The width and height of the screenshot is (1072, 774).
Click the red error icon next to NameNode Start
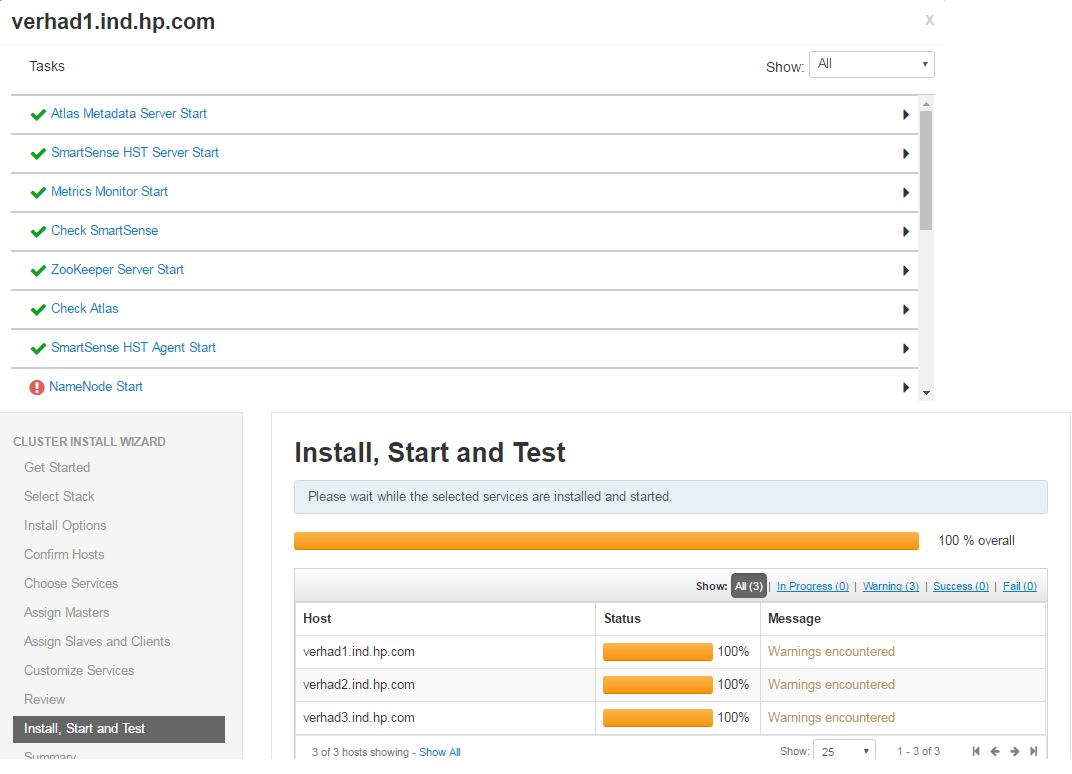click(x=38, y=386)
